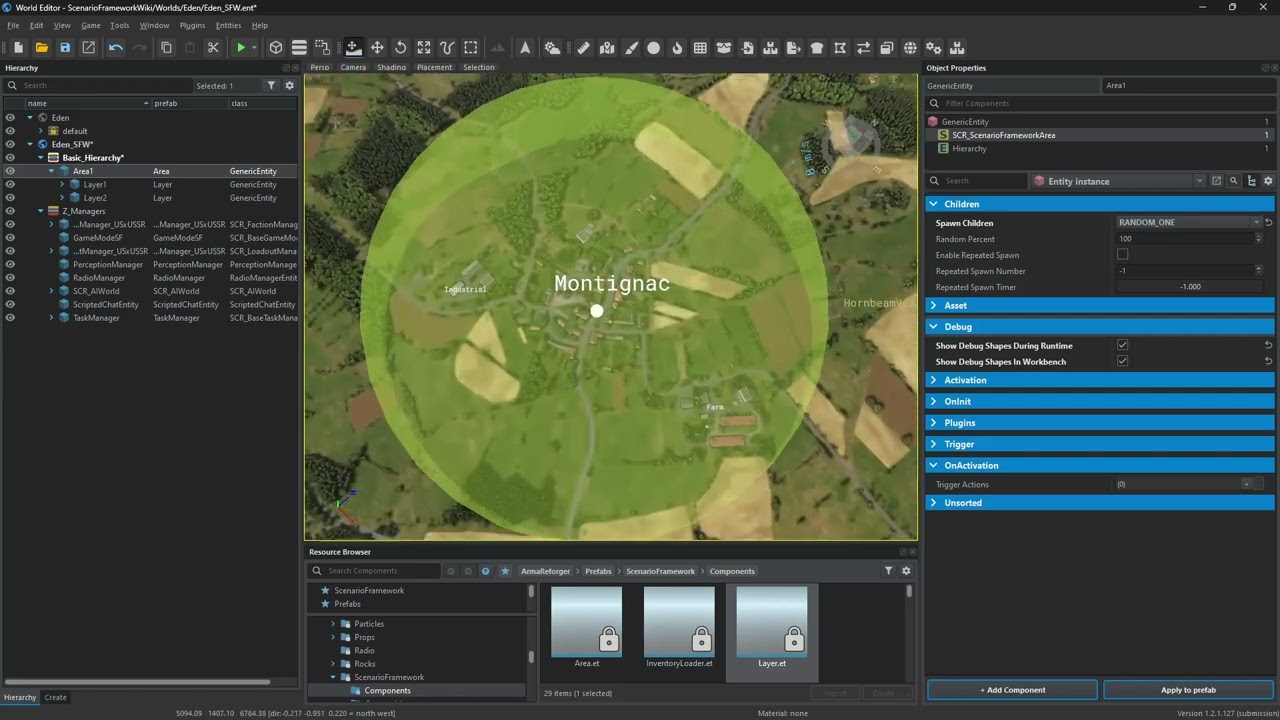Select the Rotate tool in the toolbar
This screenshot has width=1280, height=720.
point(400,48)
